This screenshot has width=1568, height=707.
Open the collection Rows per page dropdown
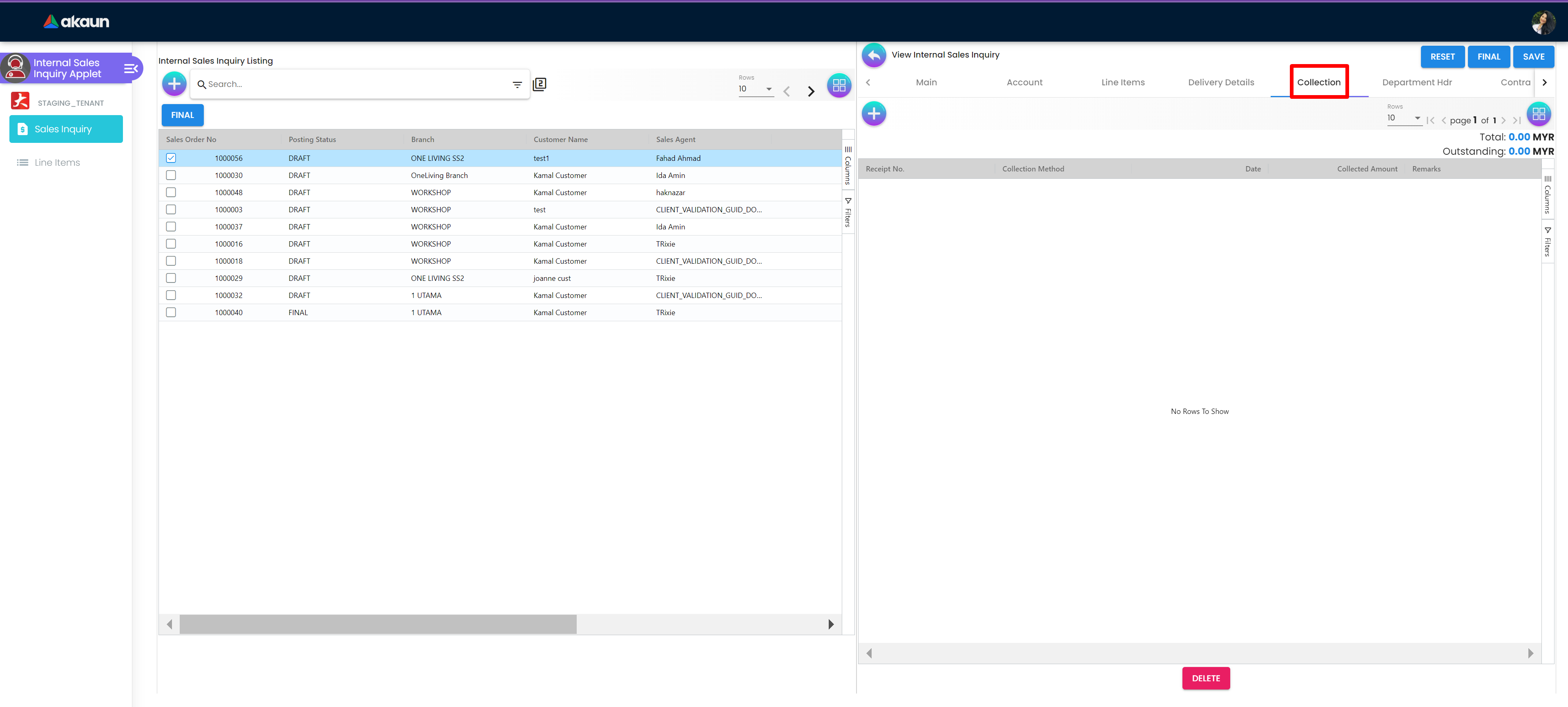pyautogui.click(x=1404, y=118)
